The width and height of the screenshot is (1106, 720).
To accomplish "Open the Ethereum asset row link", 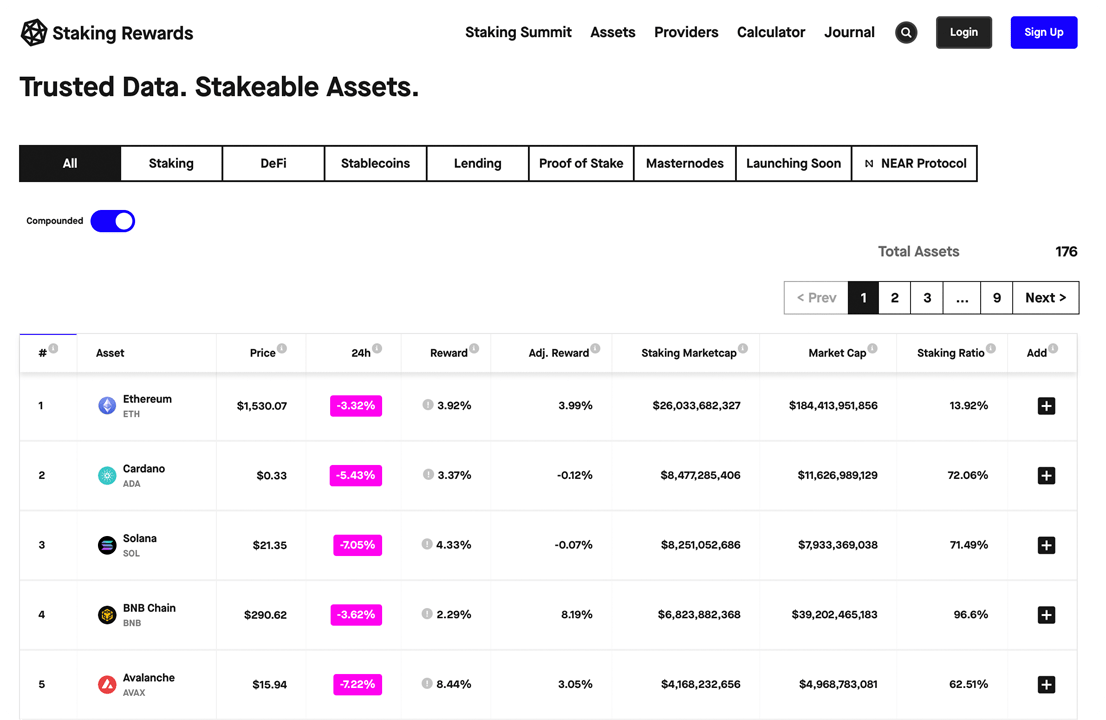I will point(146,399).
